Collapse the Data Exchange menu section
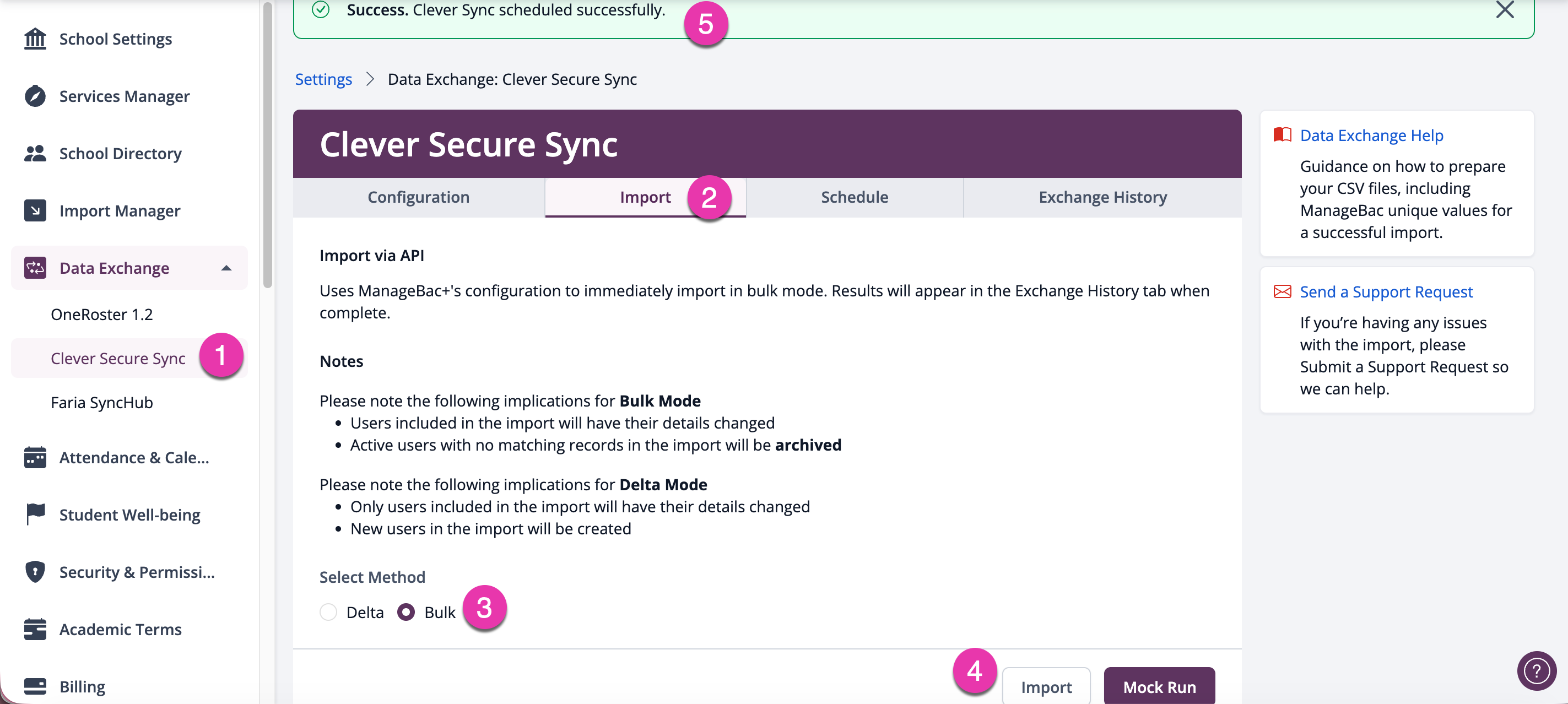This screenshot has width=1568, height=704. [226, 268]
